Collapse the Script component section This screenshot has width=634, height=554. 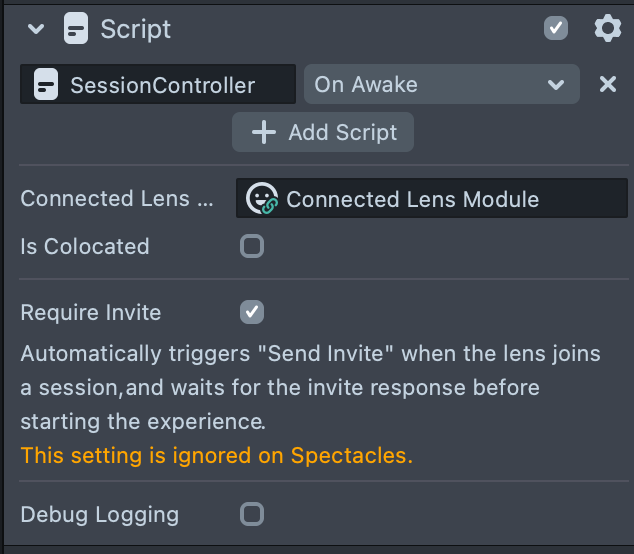click(37, 29)
